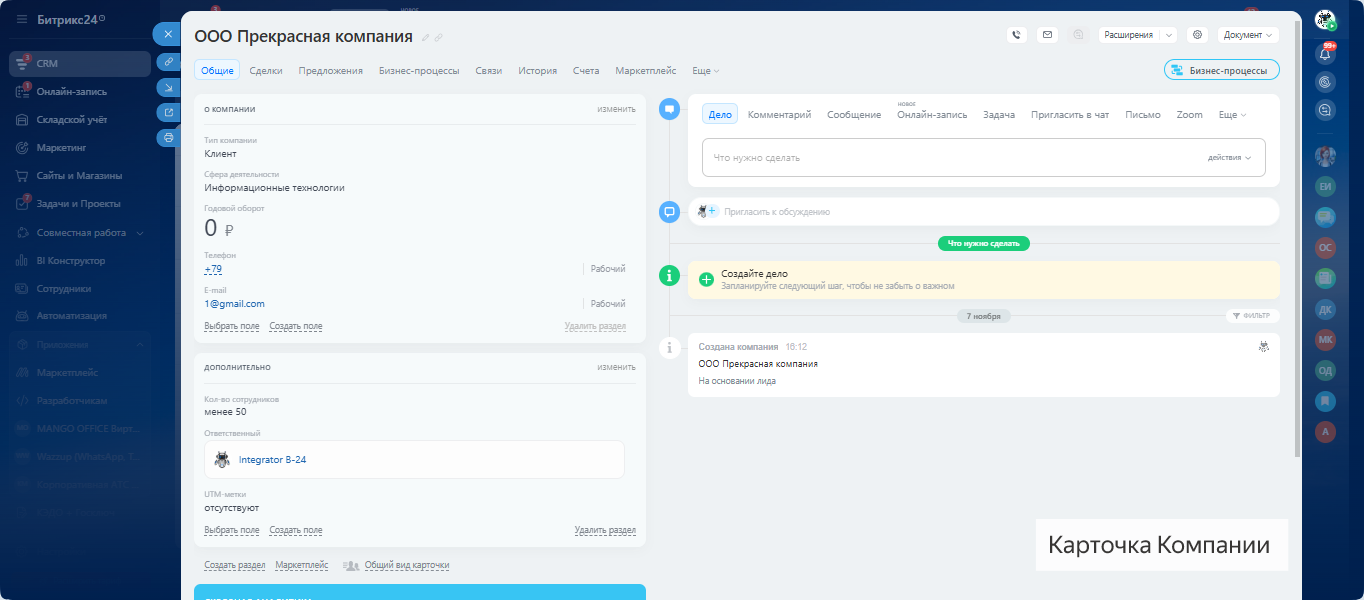The image size is (1364, 600).
Task: Open the timeline Фильтр button
Action: click(x=1252, y=316)
